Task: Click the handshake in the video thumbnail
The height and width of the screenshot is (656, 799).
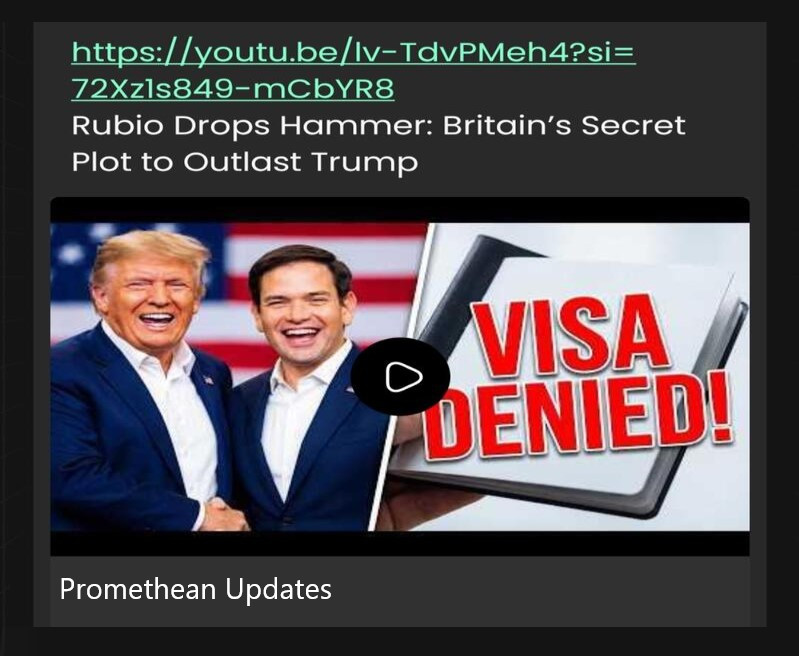Action: (x=223, y=515)
